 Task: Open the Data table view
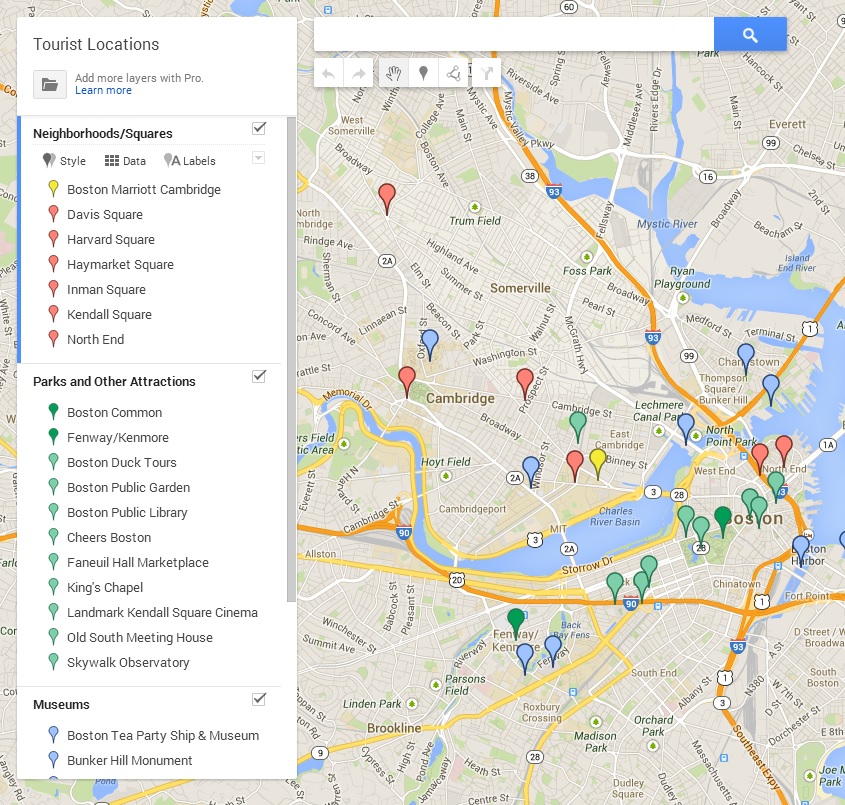coord(125,161)
